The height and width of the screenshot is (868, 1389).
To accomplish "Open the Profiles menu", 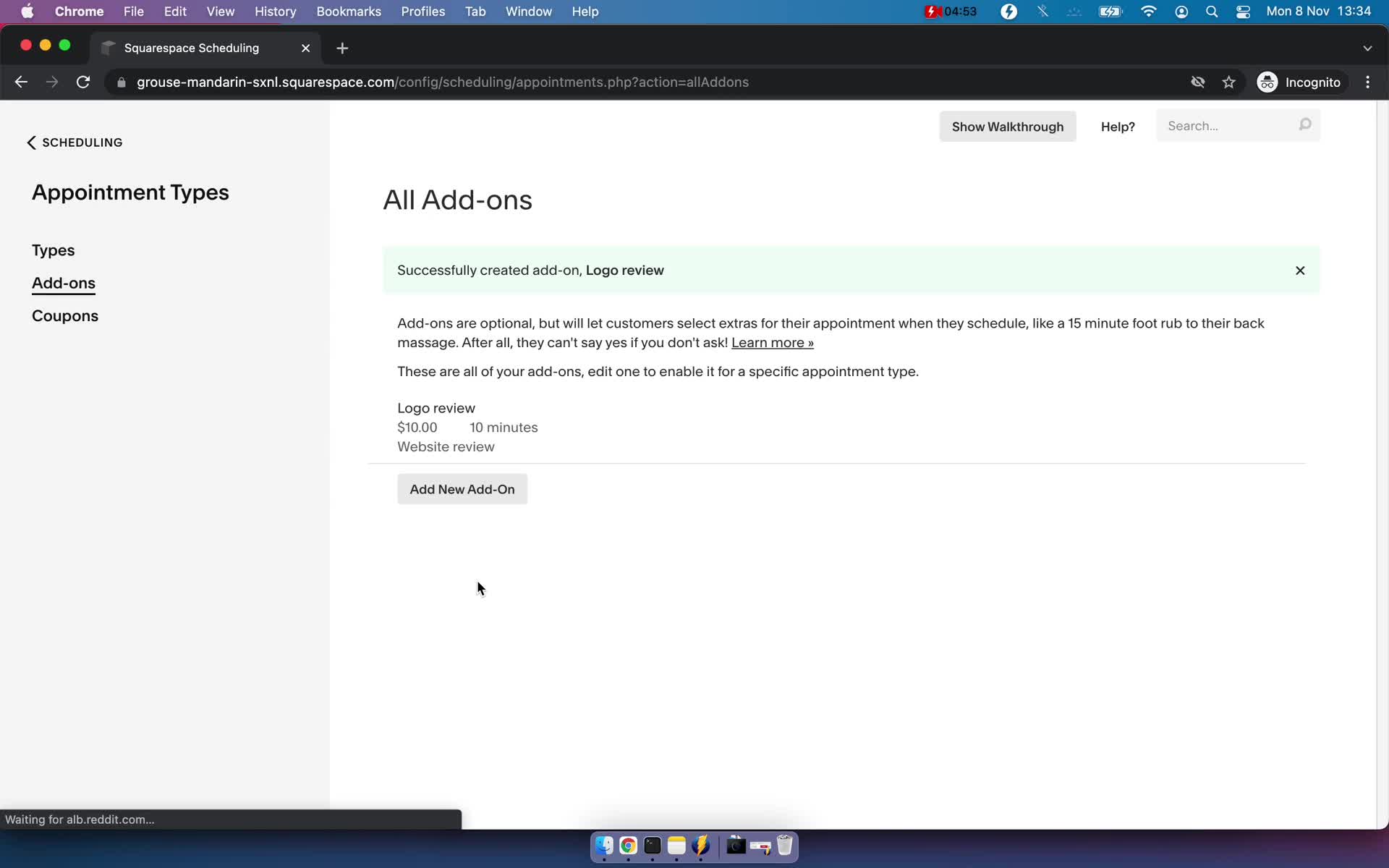I will point(423,12).
